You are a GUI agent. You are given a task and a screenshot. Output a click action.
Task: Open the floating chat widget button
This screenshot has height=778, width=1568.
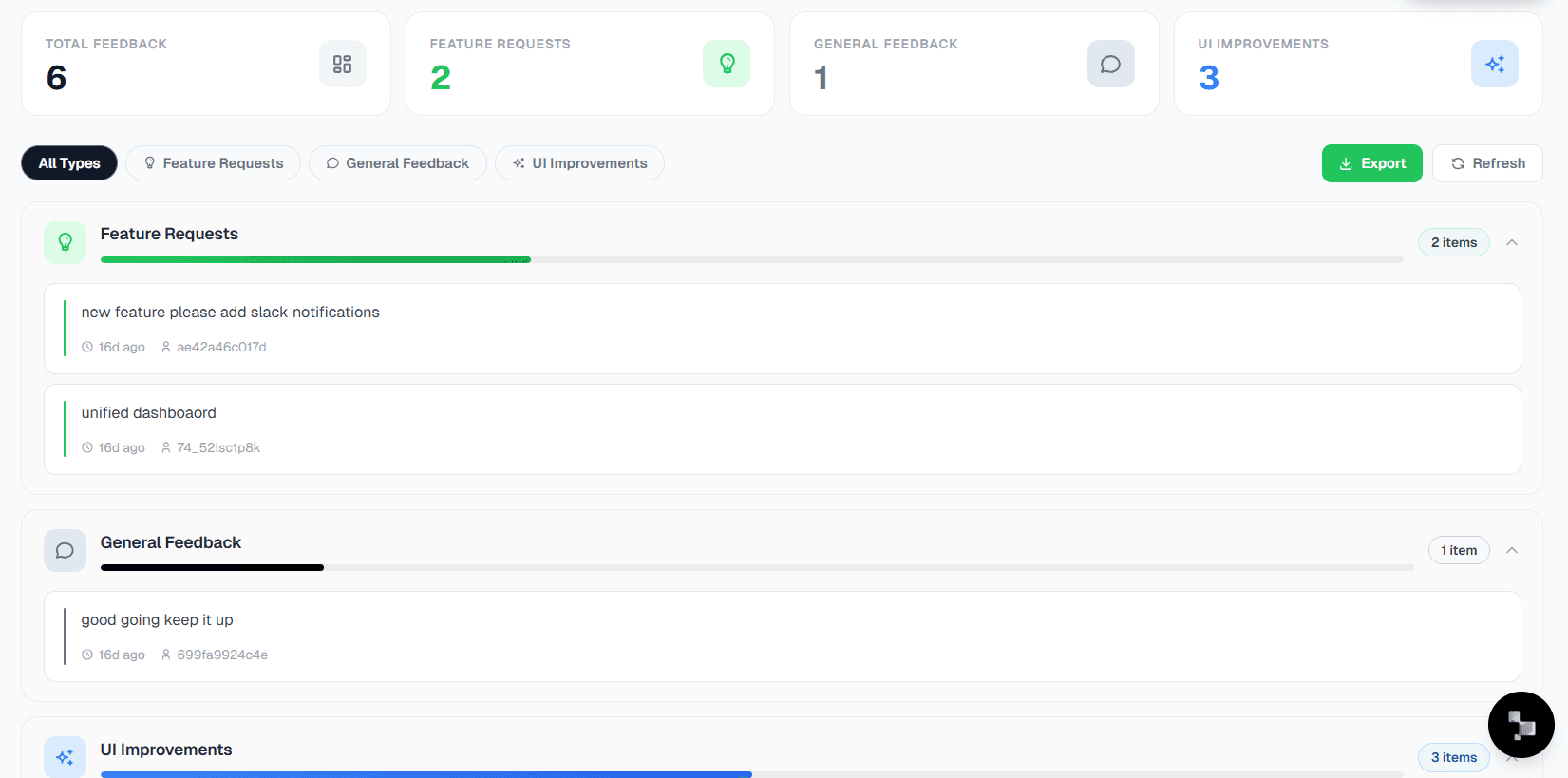1521,725
